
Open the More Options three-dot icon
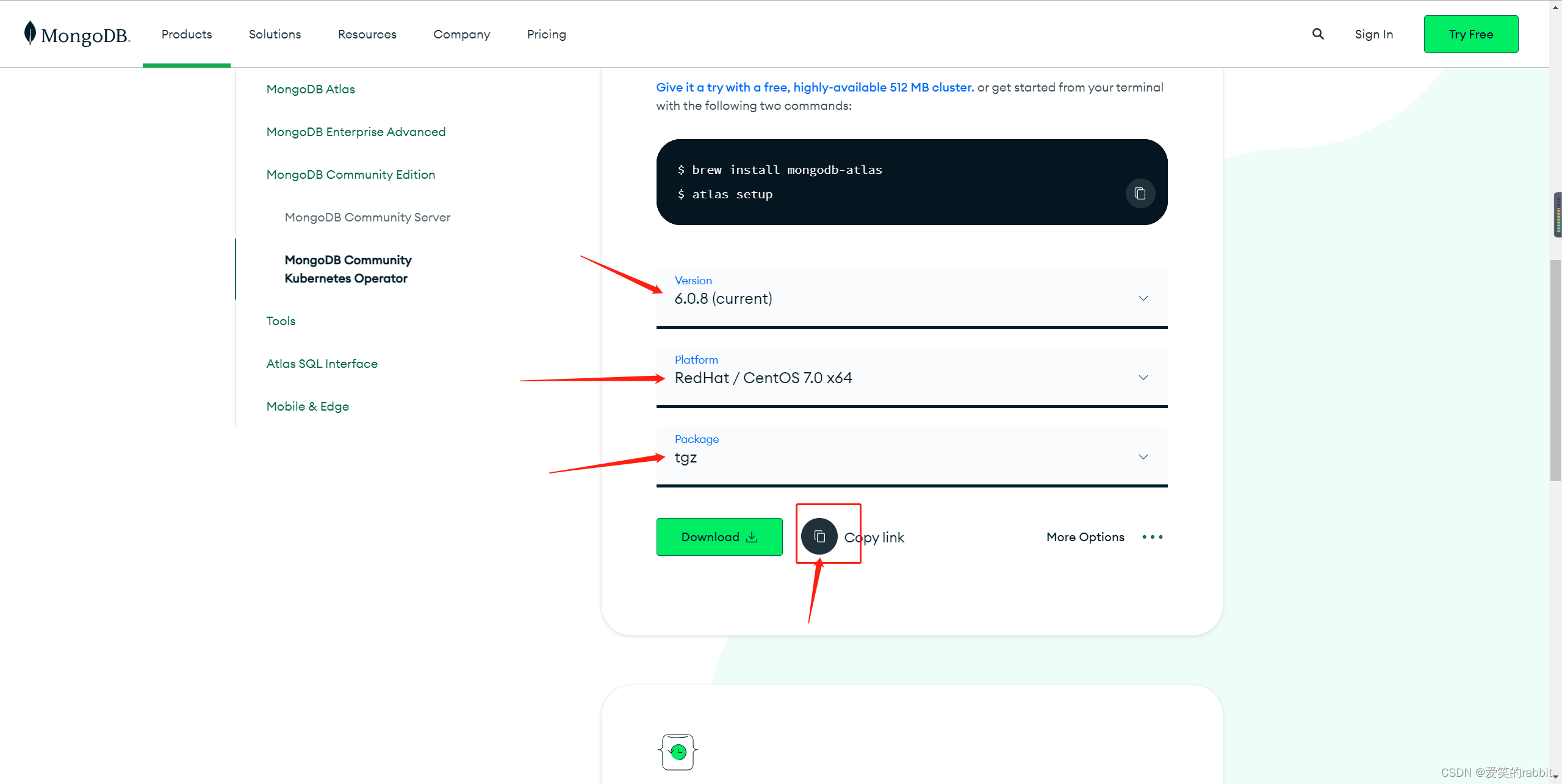click(1152, 537)
